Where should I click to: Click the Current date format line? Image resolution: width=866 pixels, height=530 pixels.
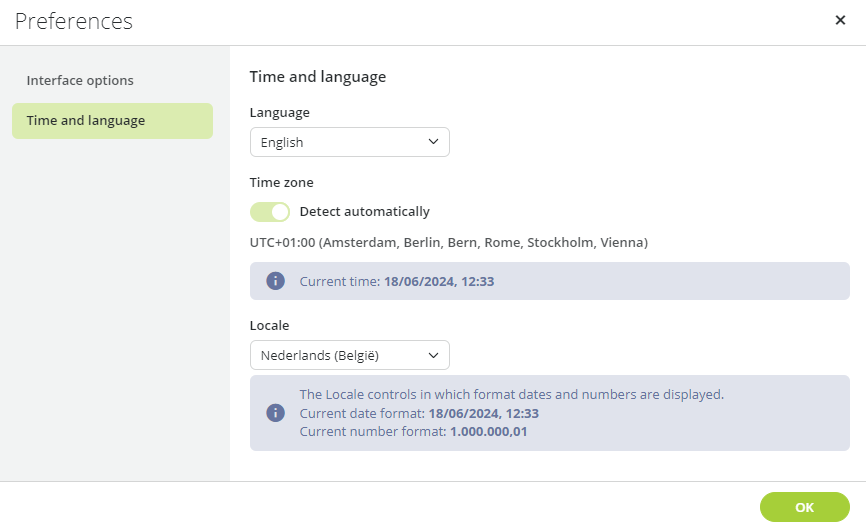pyautogui.click(x=419, y=414)
